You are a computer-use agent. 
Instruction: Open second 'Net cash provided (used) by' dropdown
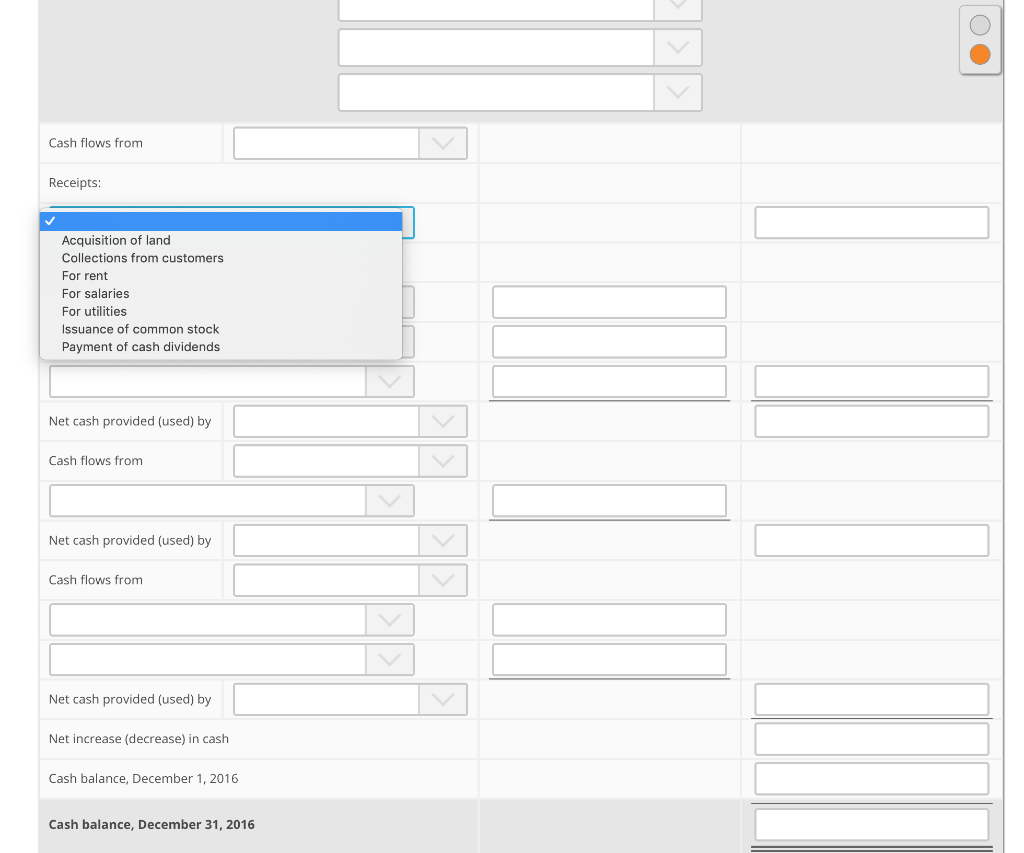pos(350,541)
